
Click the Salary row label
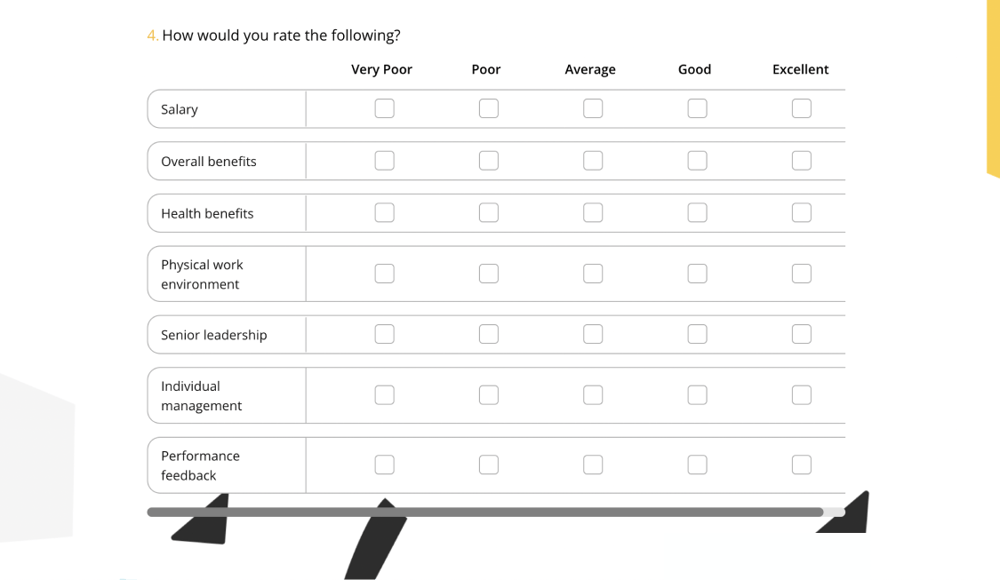[180, 109]
